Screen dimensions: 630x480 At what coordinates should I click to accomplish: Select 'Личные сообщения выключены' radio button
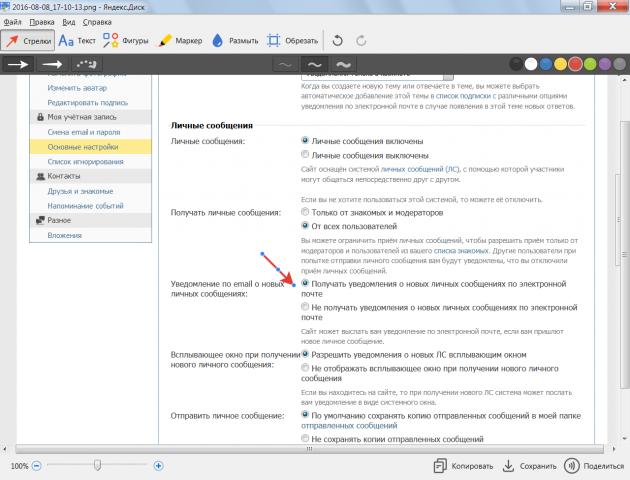click(x=305, y=155)
